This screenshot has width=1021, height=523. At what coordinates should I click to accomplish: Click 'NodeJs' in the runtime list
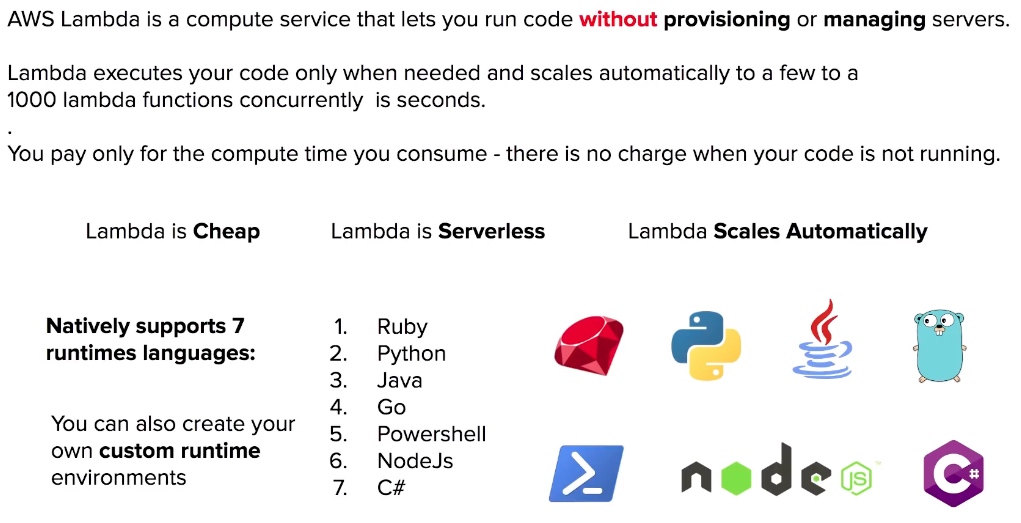415,460
